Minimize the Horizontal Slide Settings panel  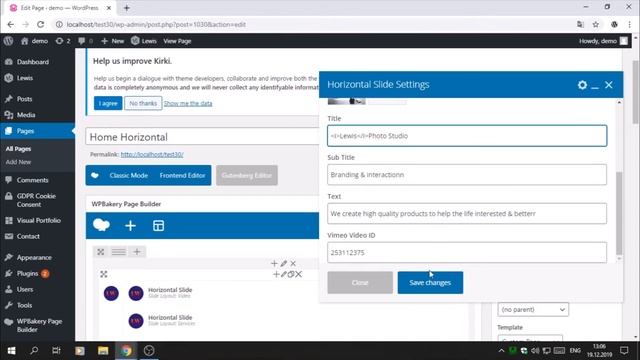point(595,87)
